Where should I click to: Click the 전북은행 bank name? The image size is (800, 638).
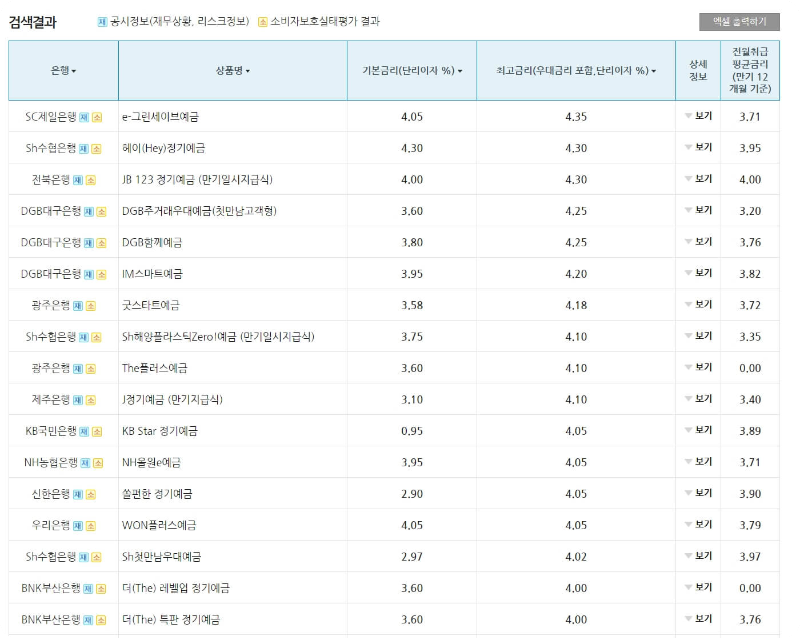(51, 180)
